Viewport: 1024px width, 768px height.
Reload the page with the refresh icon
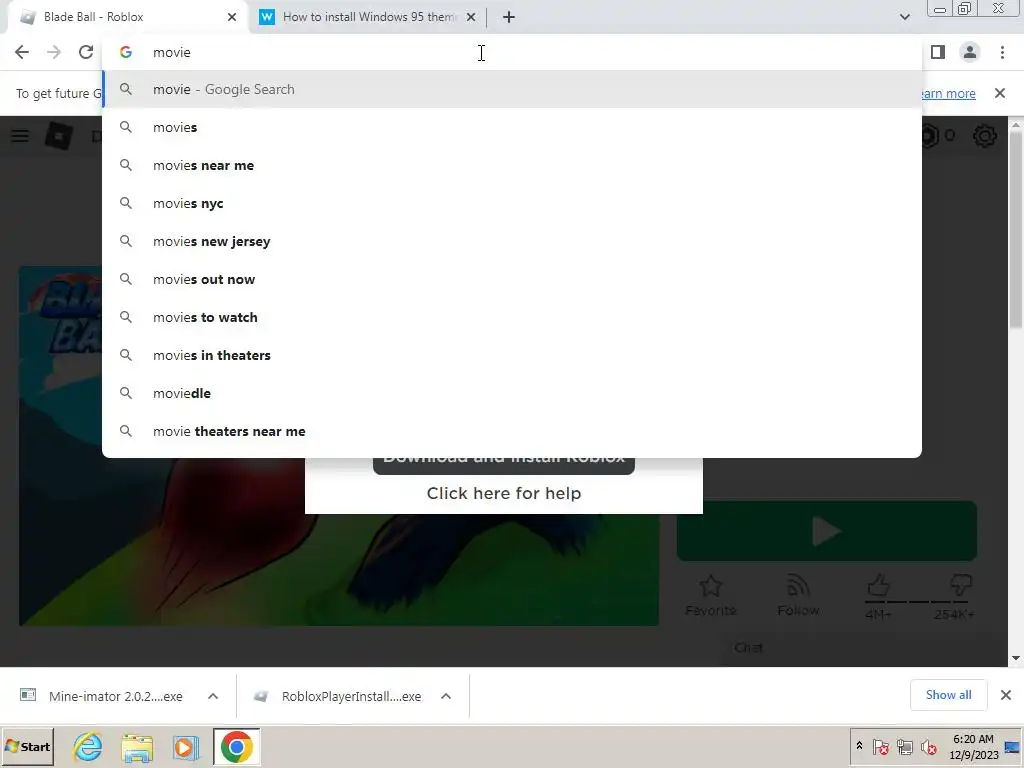(86, 52)
